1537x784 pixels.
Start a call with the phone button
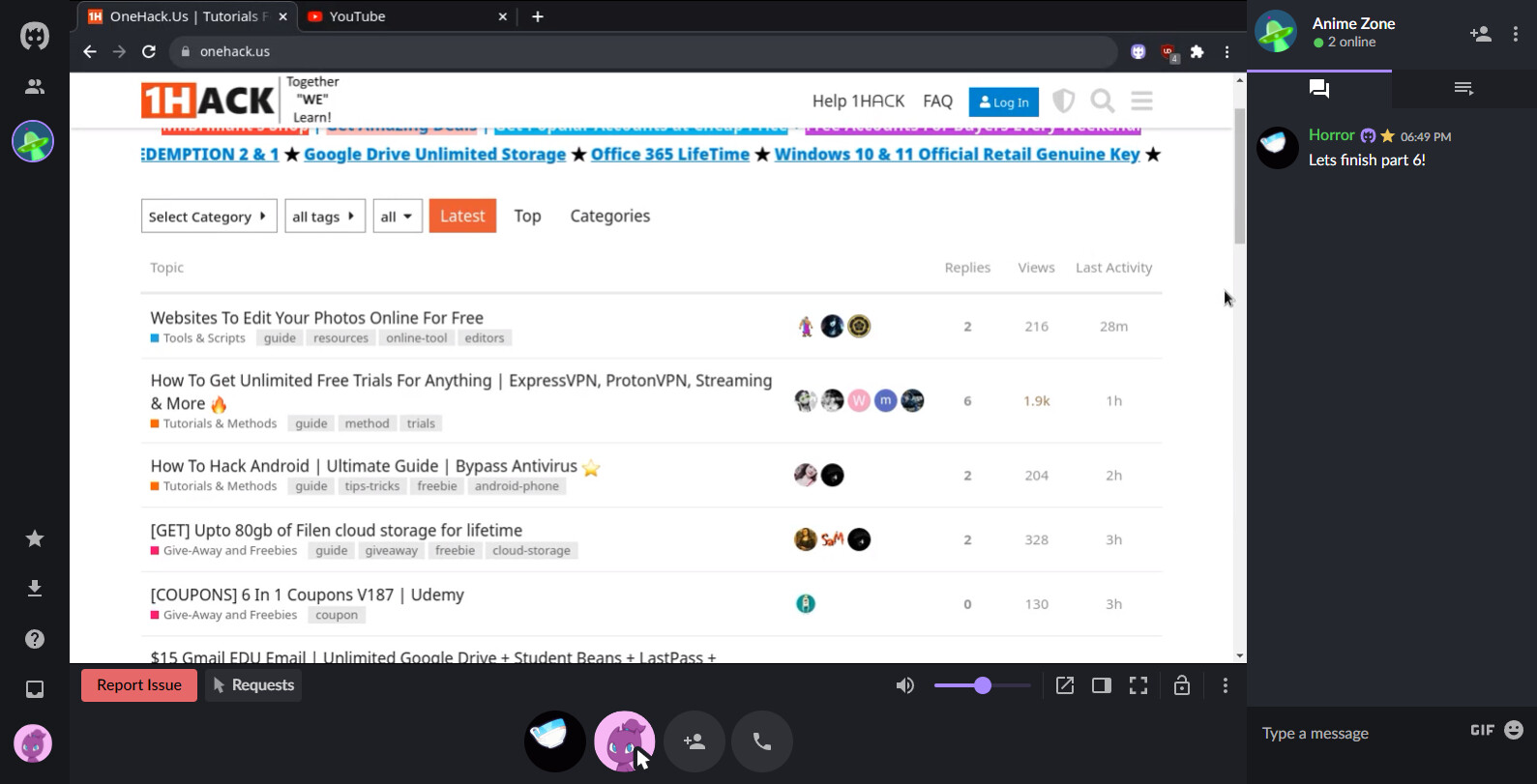pyautogui.click(x=762, y=741)
